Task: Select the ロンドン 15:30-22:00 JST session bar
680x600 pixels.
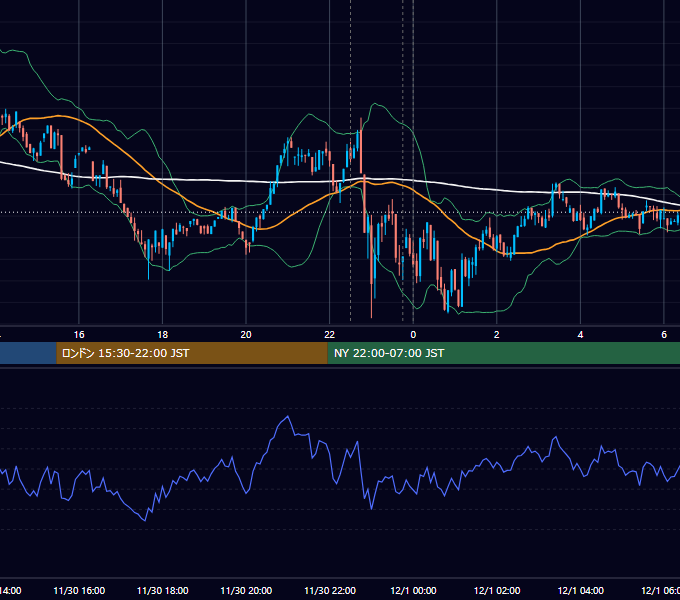Action: click(192, 353)
